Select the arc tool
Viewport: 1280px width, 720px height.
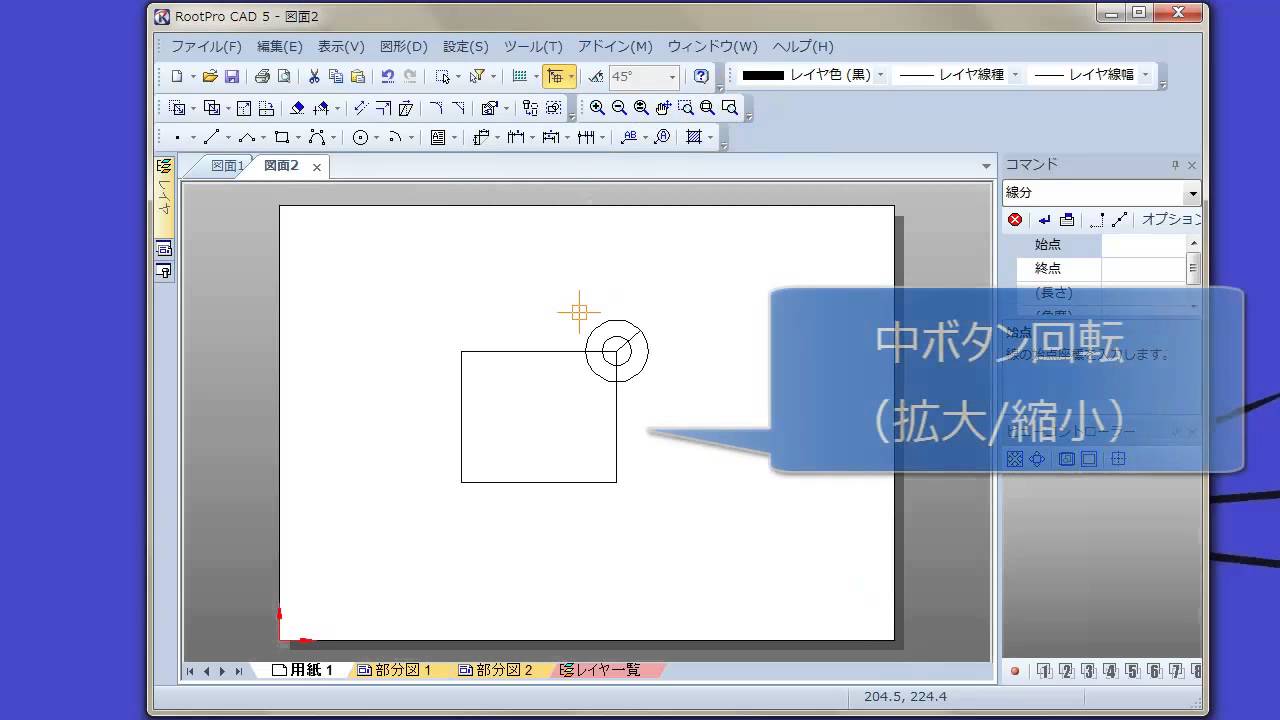coord(395,138)
